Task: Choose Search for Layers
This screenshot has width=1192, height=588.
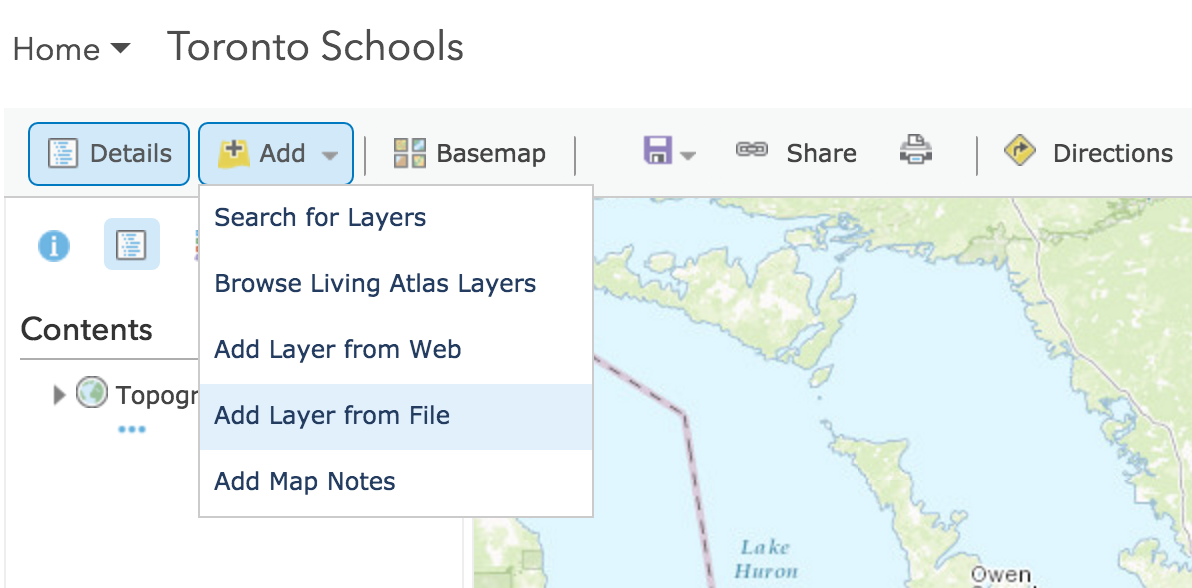Action: tap(320, 217)
